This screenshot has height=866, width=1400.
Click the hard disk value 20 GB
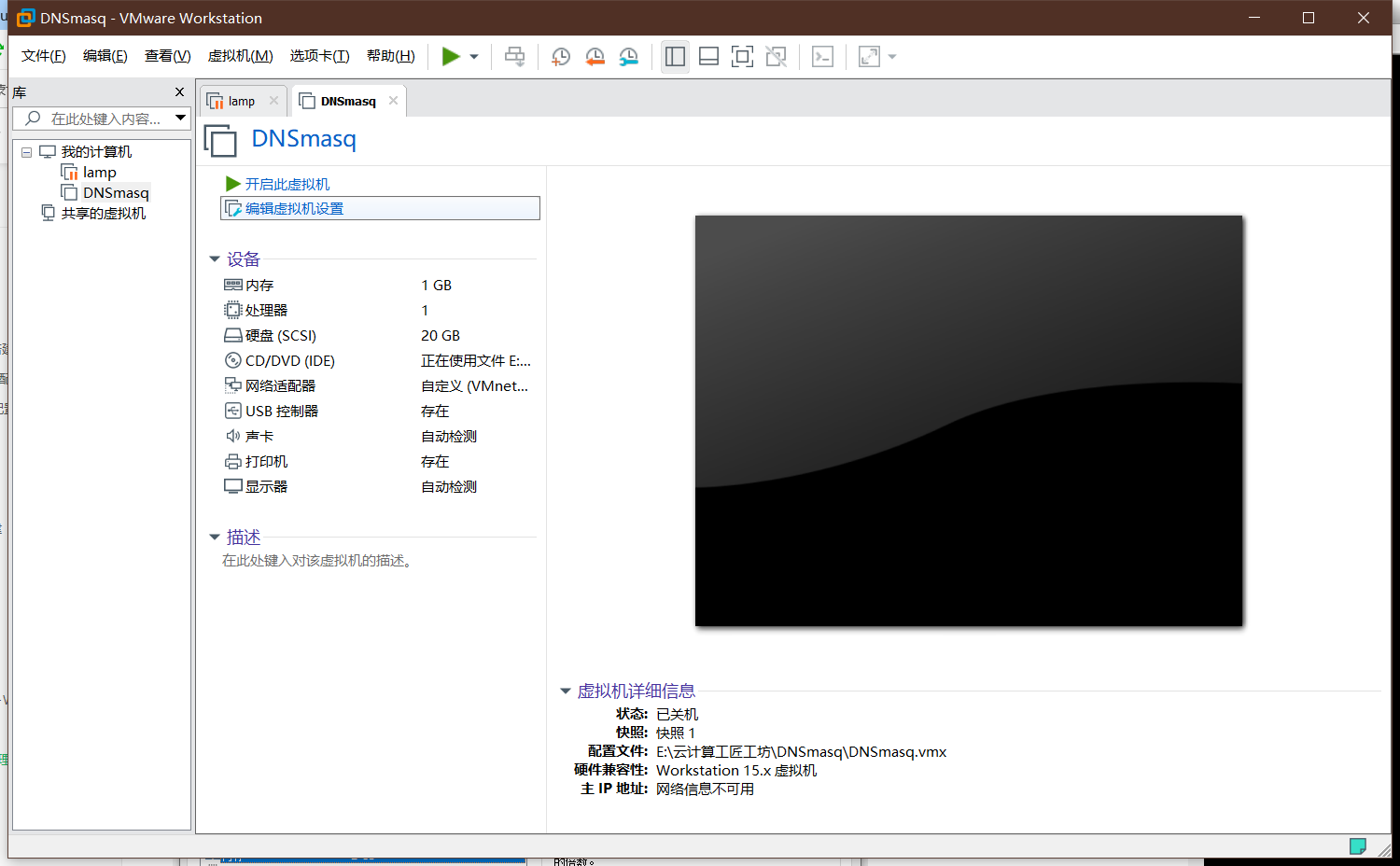pos(441,335)
